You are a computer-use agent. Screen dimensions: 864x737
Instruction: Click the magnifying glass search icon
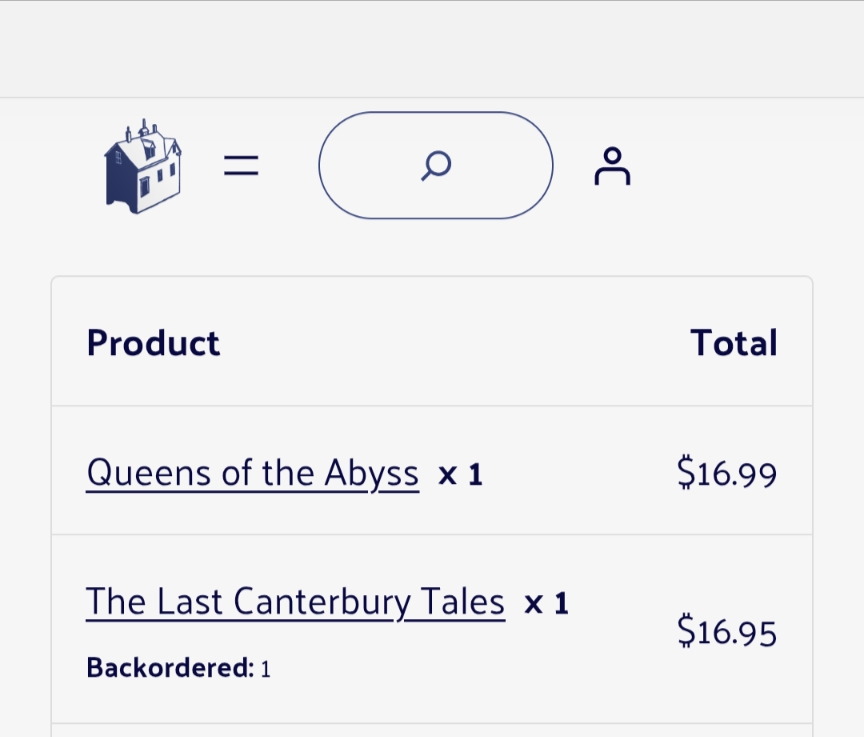[x=436, y=165]
